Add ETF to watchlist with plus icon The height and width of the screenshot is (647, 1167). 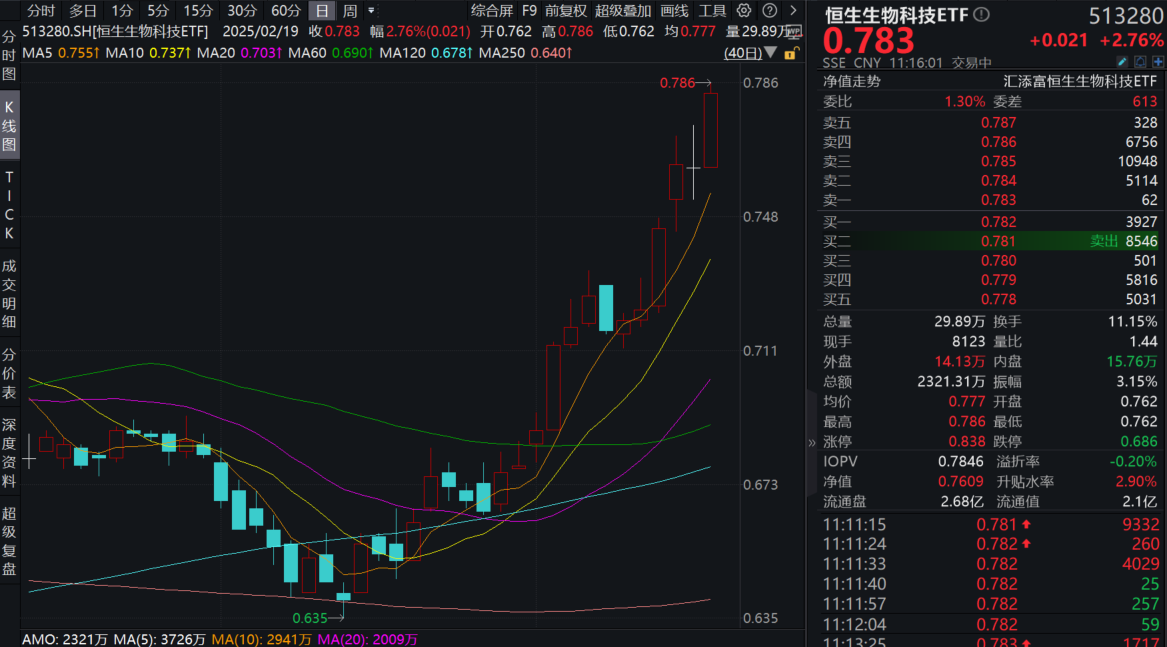[1157, 62]
